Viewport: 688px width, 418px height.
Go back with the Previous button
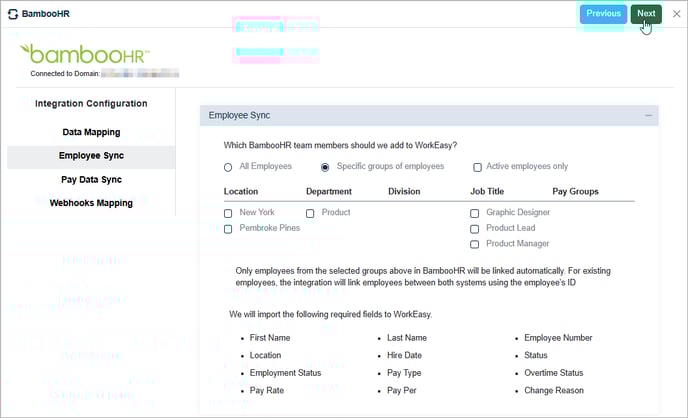603,14
